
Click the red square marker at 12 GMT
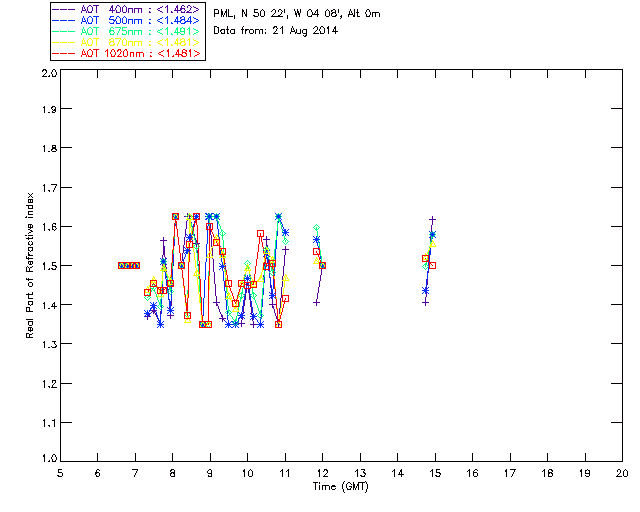322,265
